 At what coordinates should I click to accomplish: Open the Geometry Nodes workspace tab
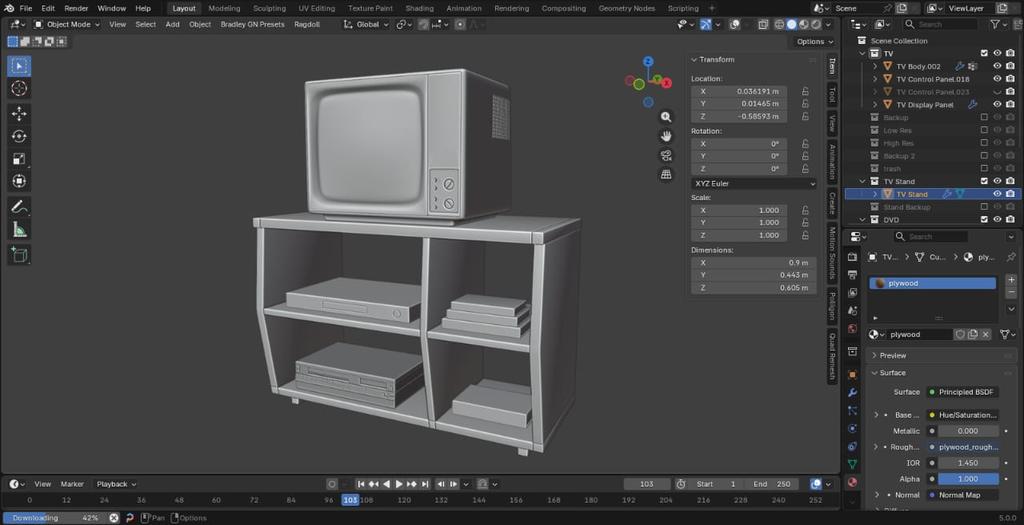pos(626,8)
